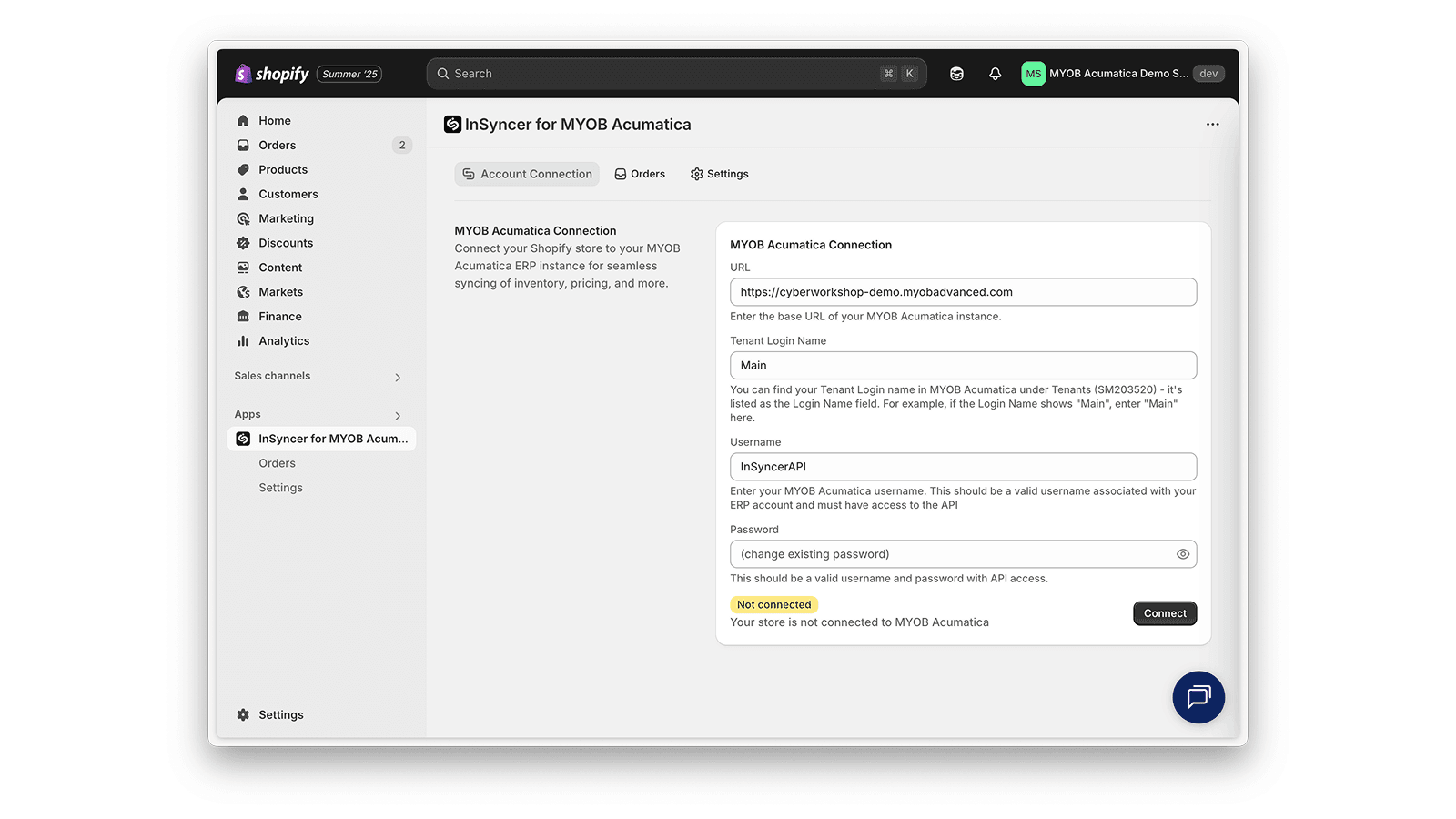This screenshot has height=819, width=1456.
Task: Toggle password visibility with the eye icon
Action: coord(1182,553)
